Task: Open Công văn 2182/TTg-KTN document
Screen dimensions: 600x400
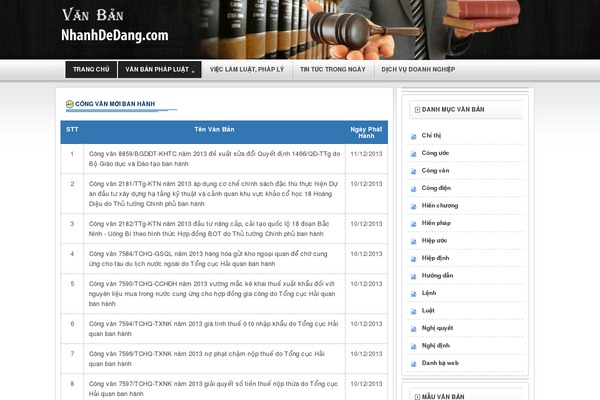Action: 209,229
